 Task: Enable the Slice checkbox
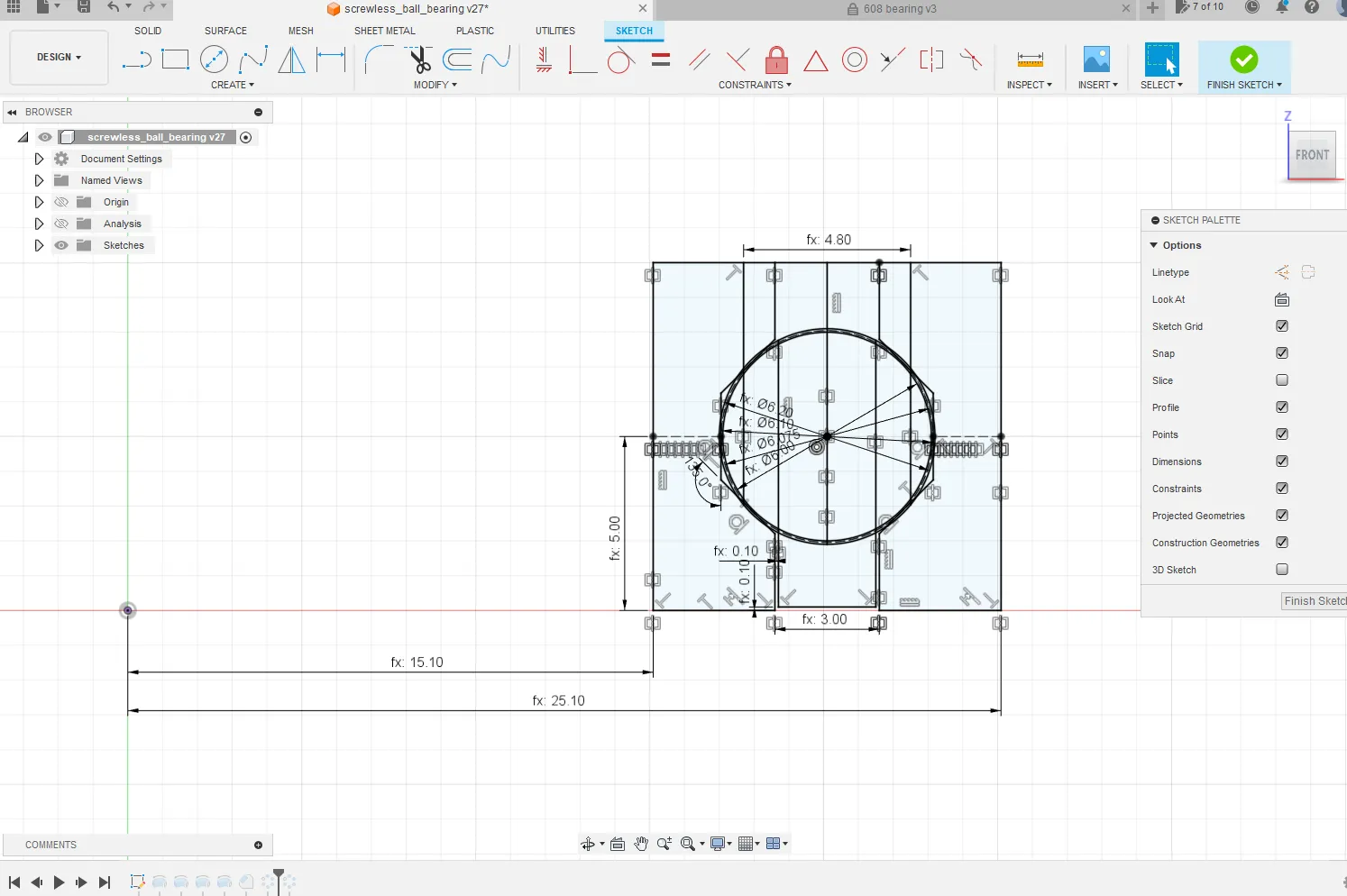1282,380
